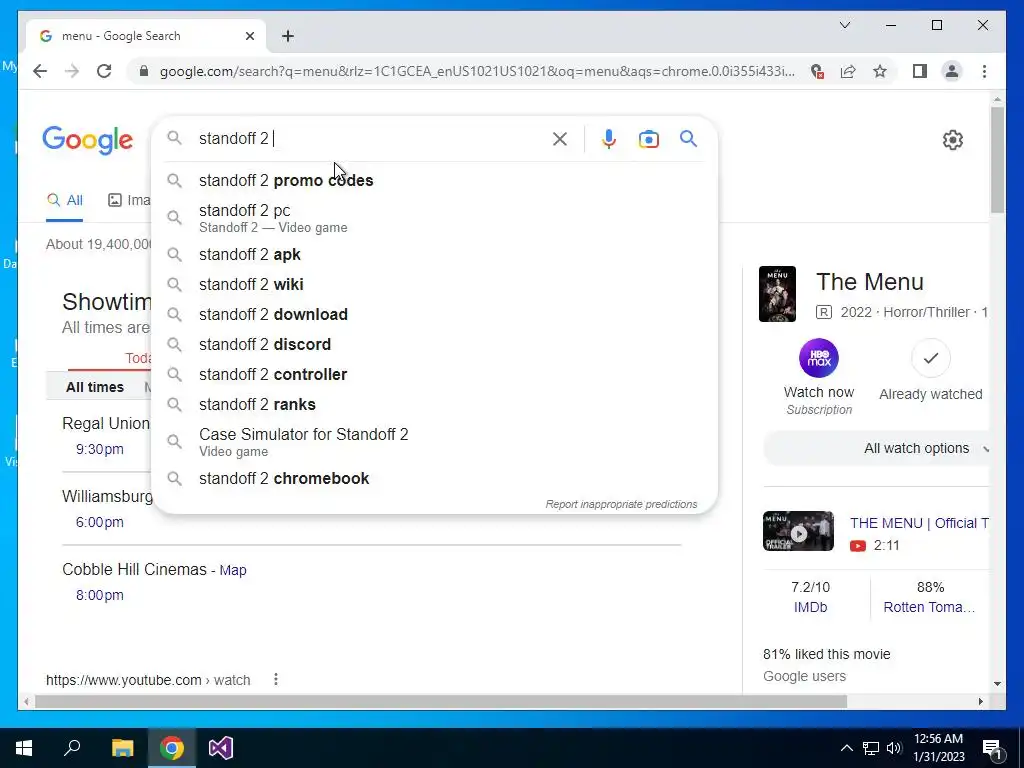The width and height of the screenshot is (1024, 768).
Task: Click the blue magnifier search button
Action: tap(688, 138)
